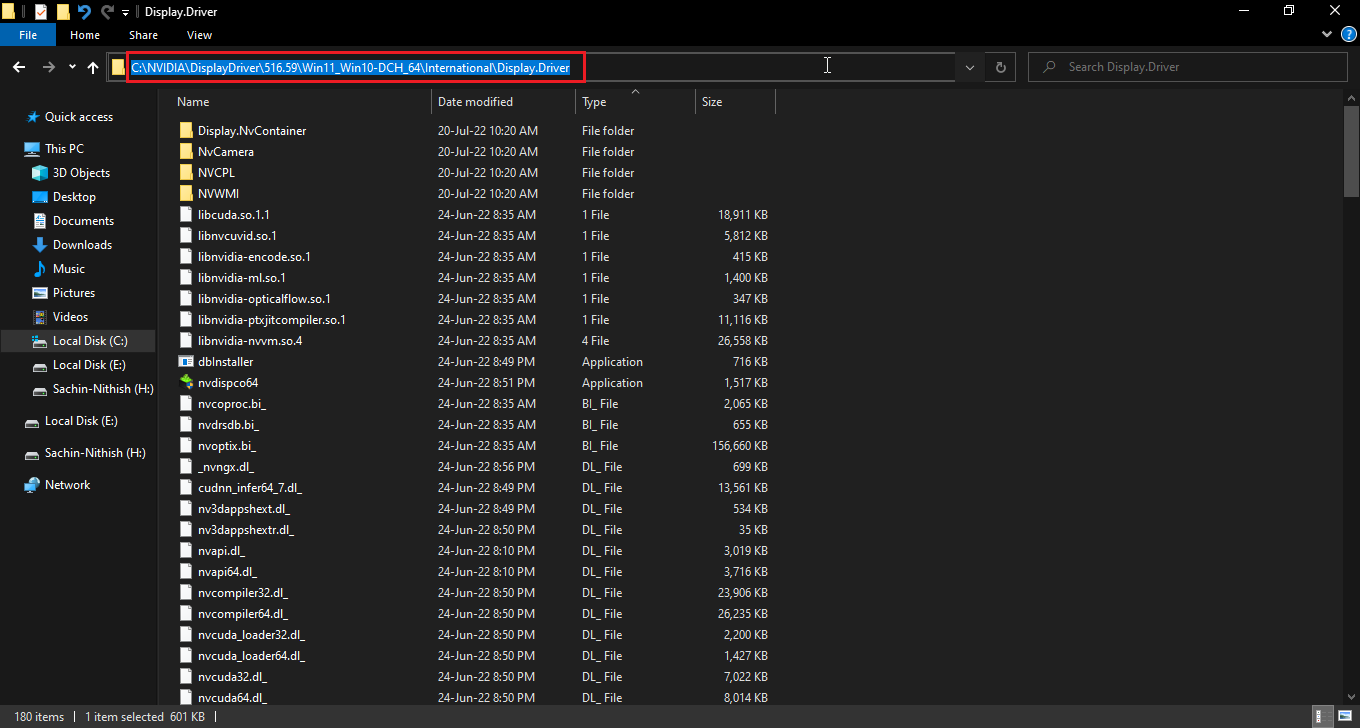Open Customize Quick Access Toolbar dropdown
1360x728 pixels.
[125, 13]
